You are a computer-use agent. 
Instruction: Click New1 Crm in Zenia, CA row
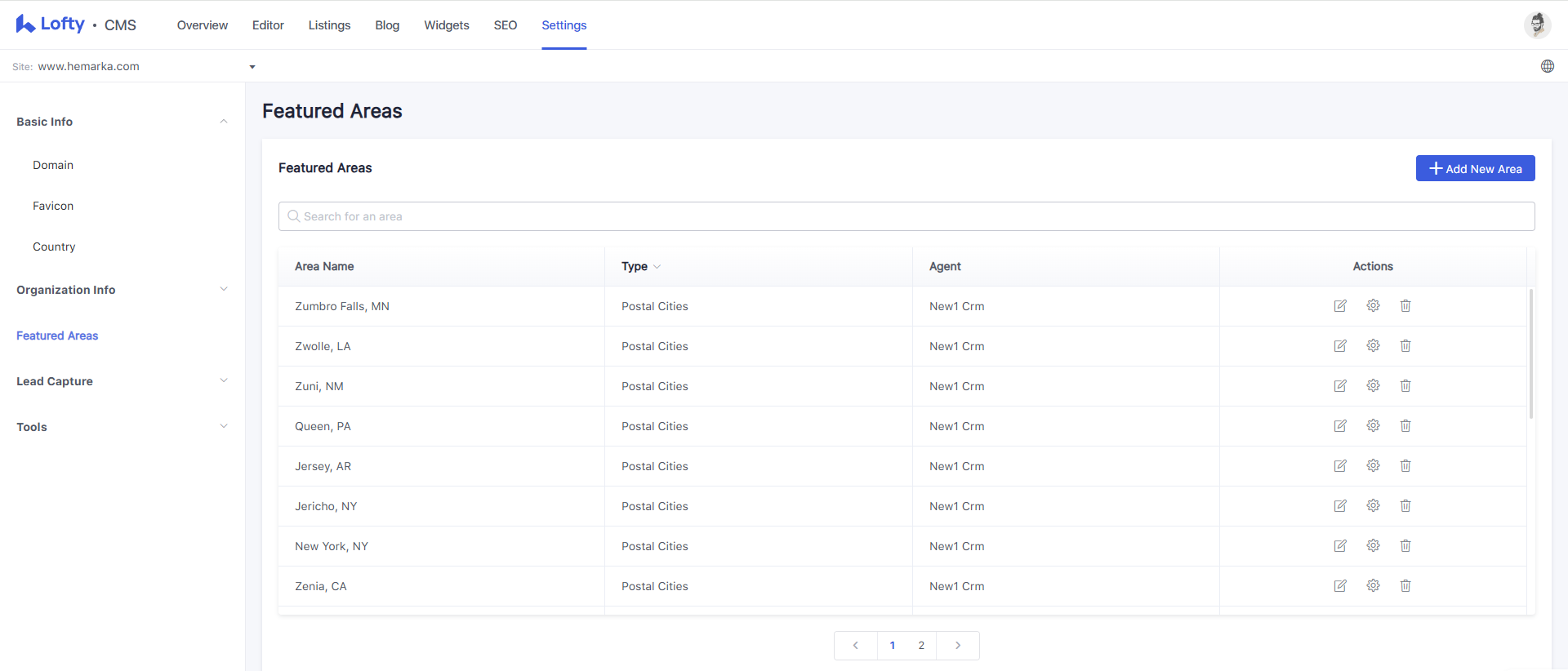click(x=957, y=586)
